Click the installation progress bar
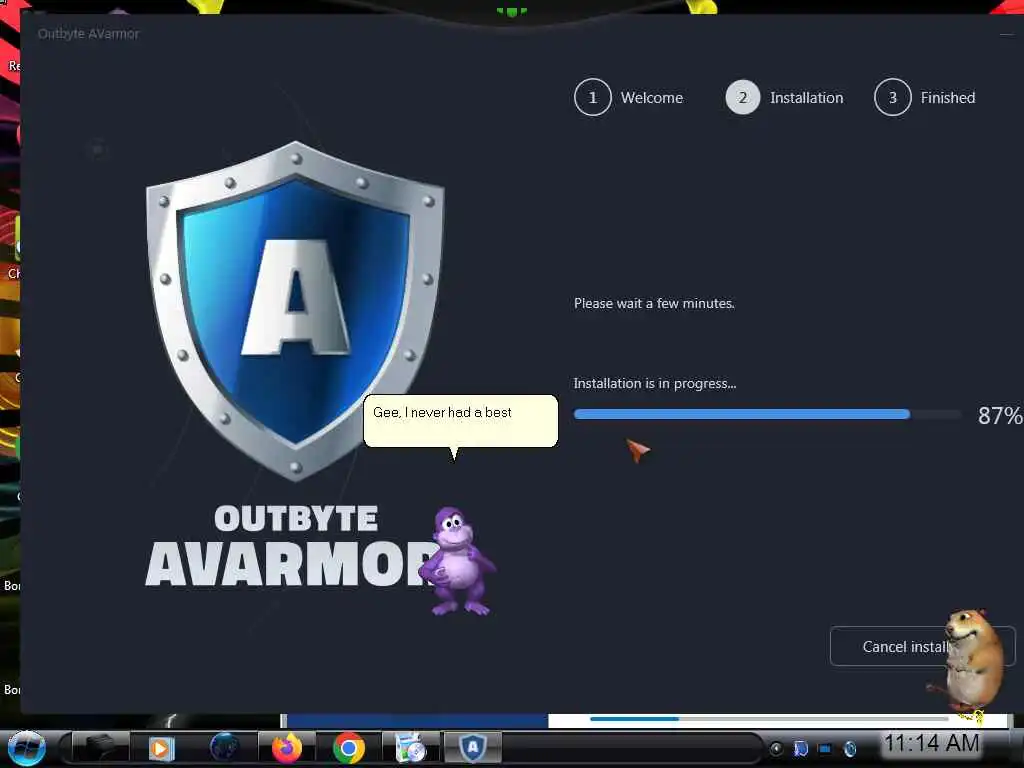The height and width of the screenshot is (768, 1024). pos(767,414)
